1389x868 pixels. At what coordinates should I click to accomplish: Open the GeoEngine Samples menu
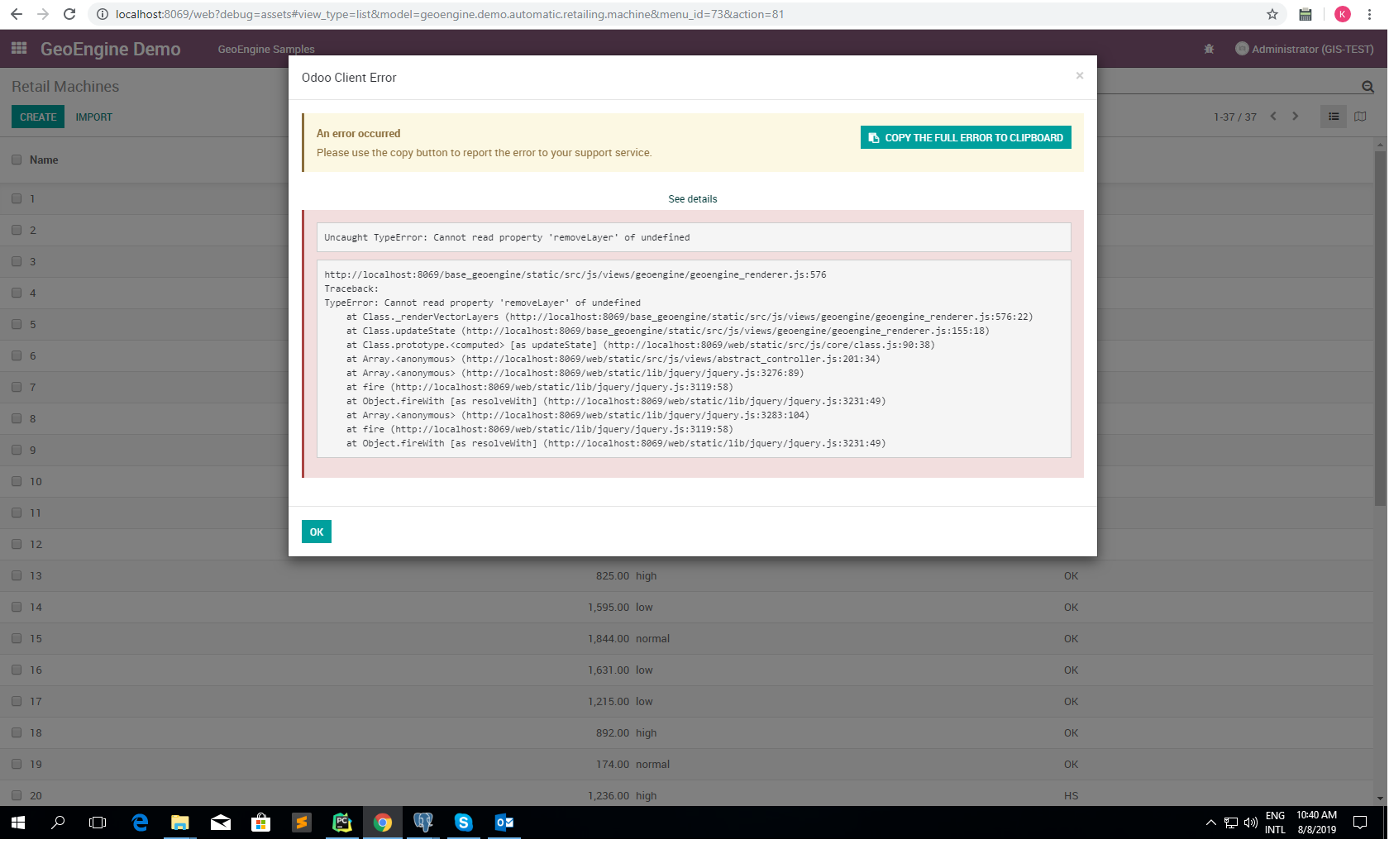pos(265,49)
